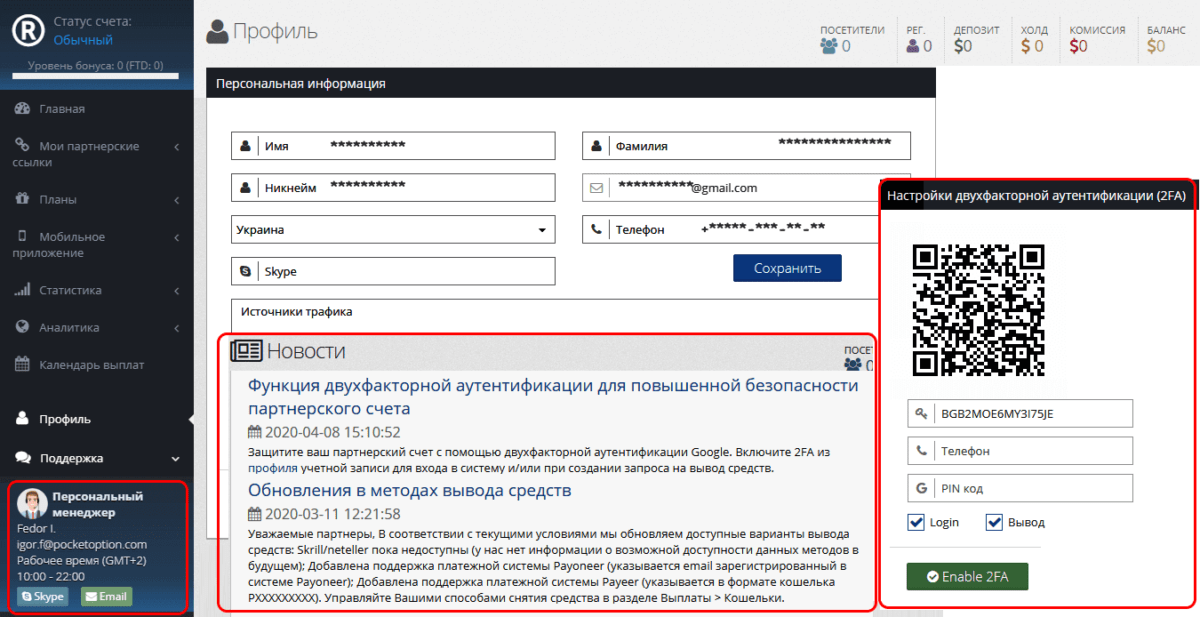The image size is (1200, 617).
Task: Click the Google icon beside PIN код
Action: [921, 488]
